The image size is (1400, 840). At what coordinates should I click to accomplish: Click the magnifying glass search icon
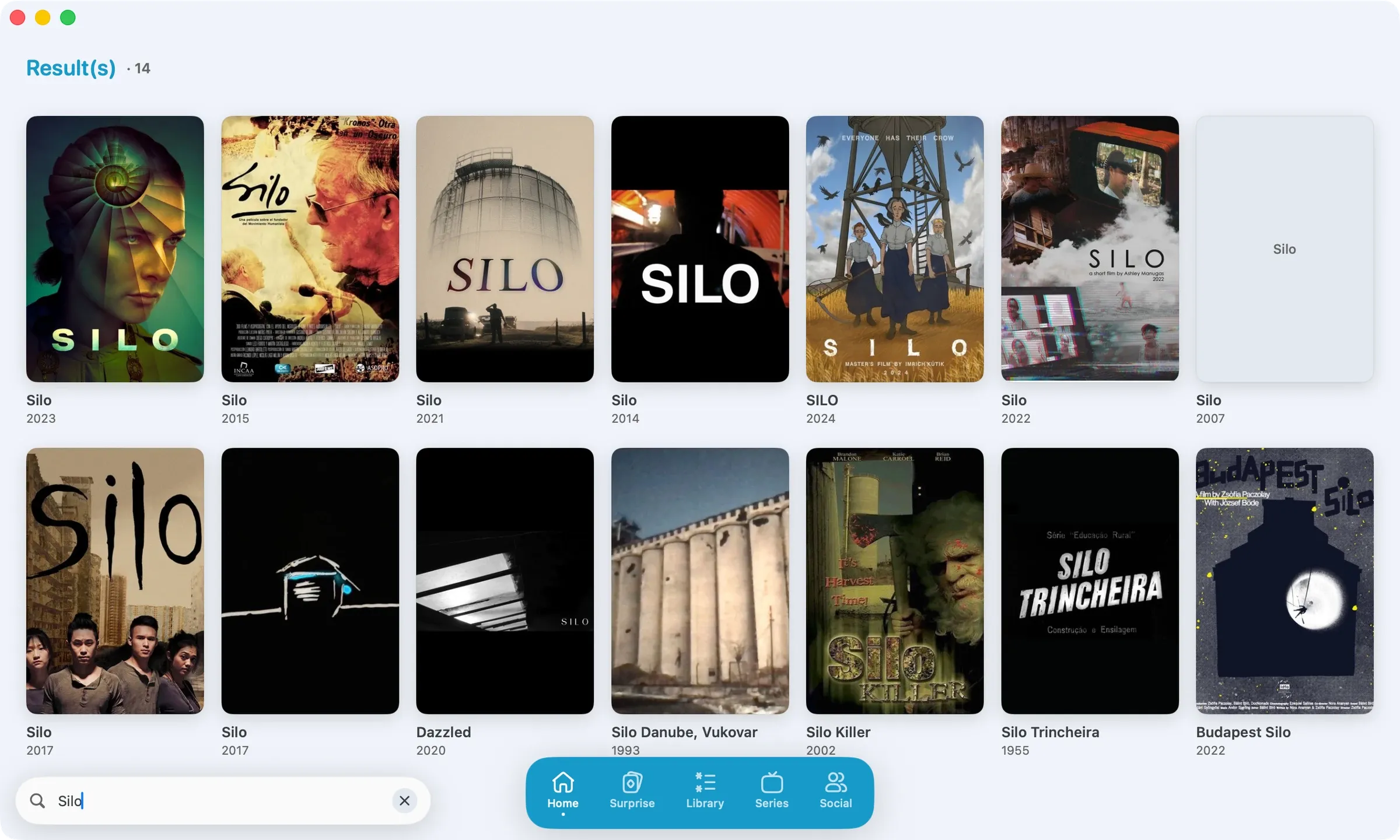click(x=37, y=800)
